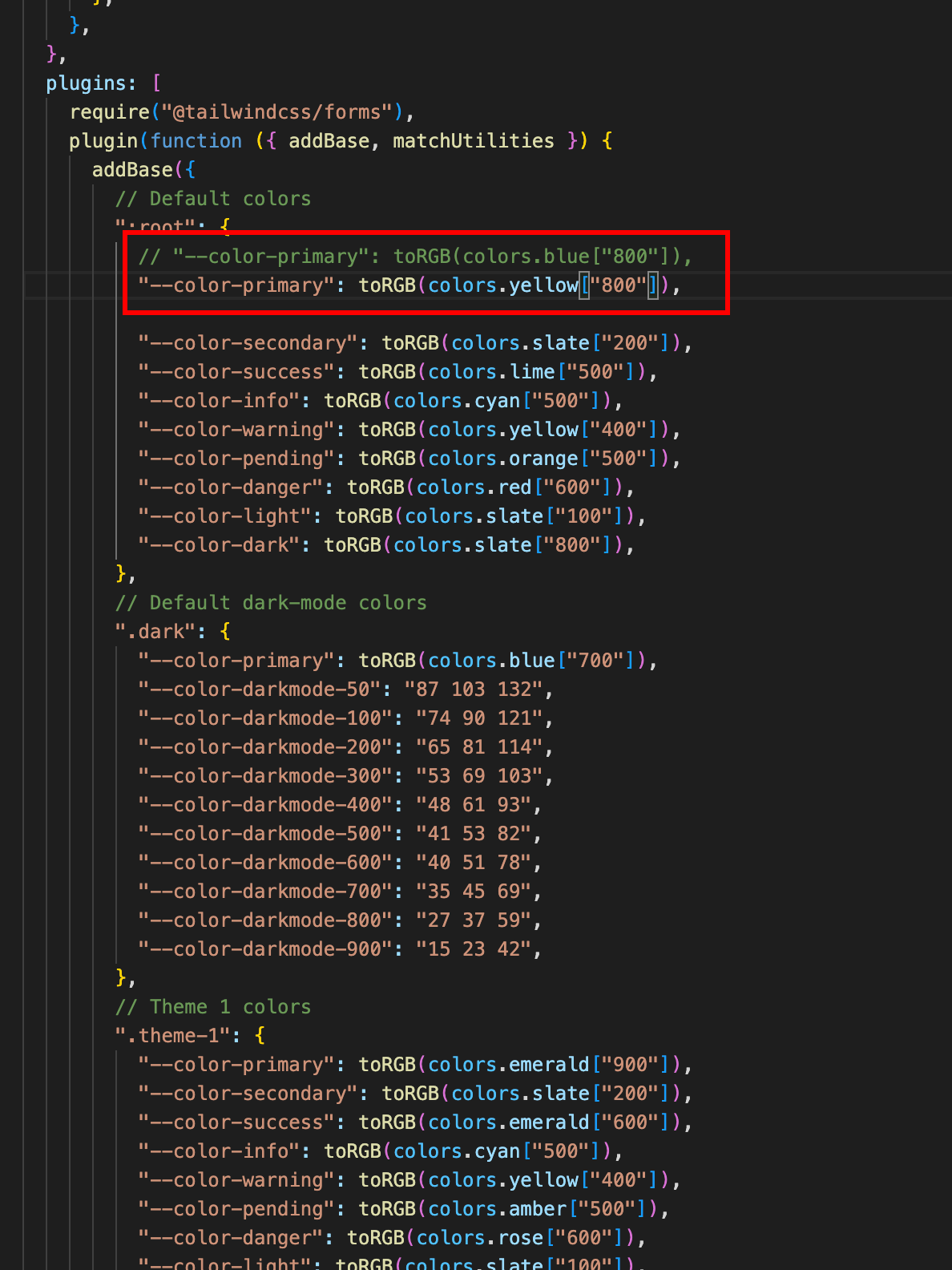The image size is (952, 1270).
Task: Click the "--color-secondary" key with slate 200
Action: 247,343
